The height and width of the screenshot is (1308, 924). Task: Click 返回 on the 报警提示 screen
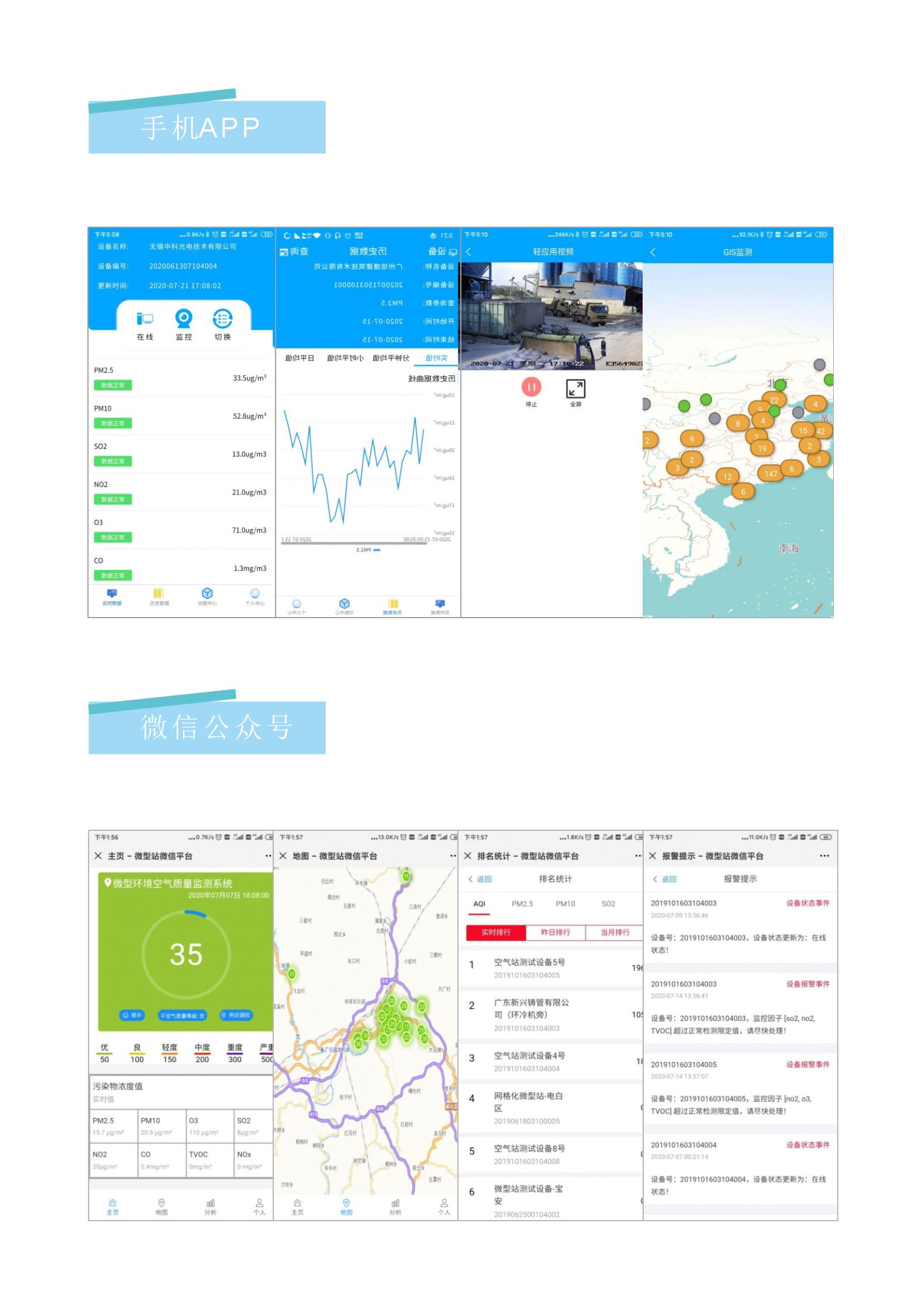[665, 879]
